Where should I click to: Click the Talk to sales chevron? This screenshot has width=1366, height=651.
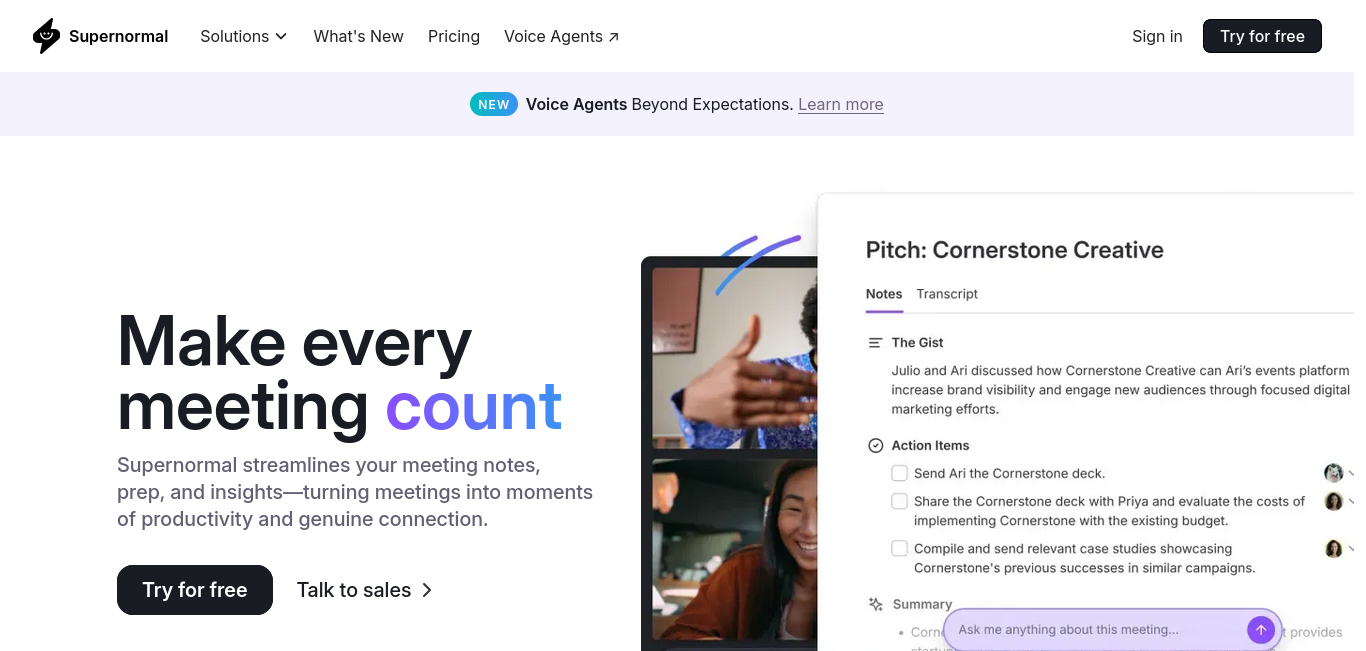(427, 590)
